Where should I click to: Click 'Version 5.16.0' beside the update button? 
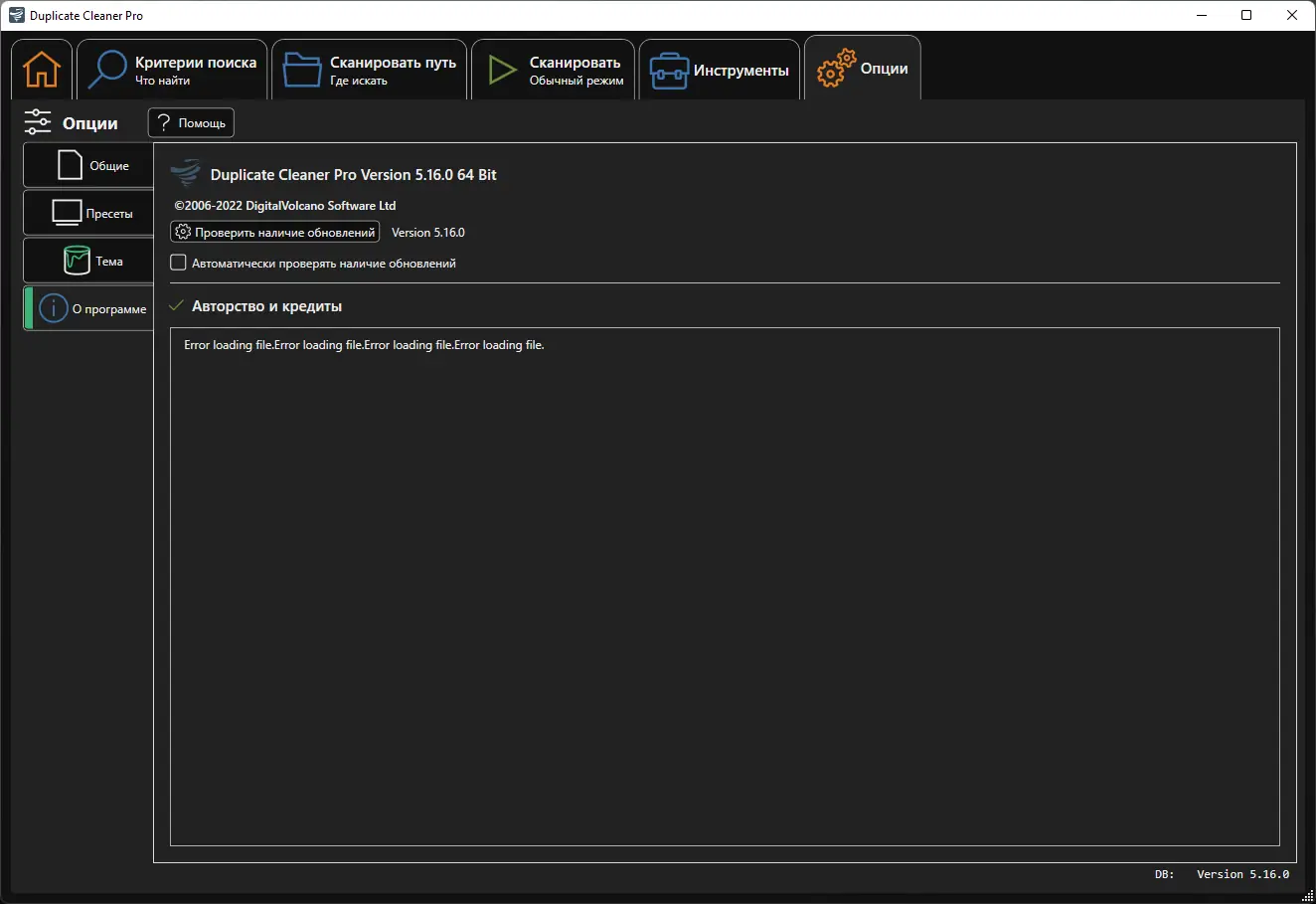coord(428,232)
